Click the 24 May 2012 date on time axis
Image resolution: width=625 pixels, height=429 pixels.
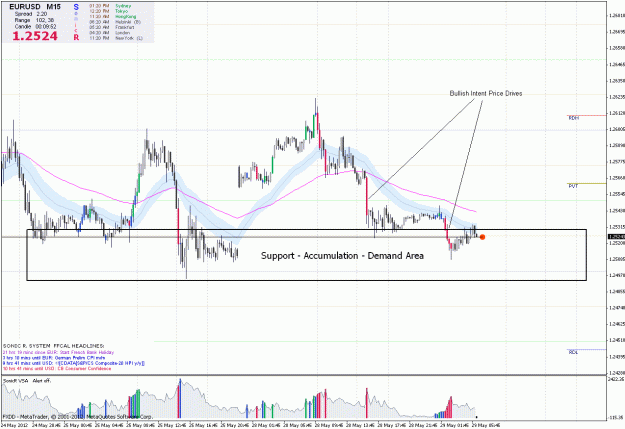15,425
